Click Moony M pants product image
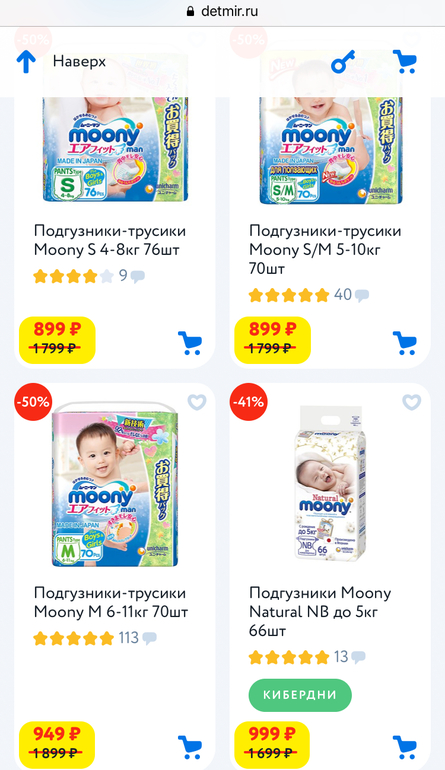 pyautogui.click(x=115, y=485)
